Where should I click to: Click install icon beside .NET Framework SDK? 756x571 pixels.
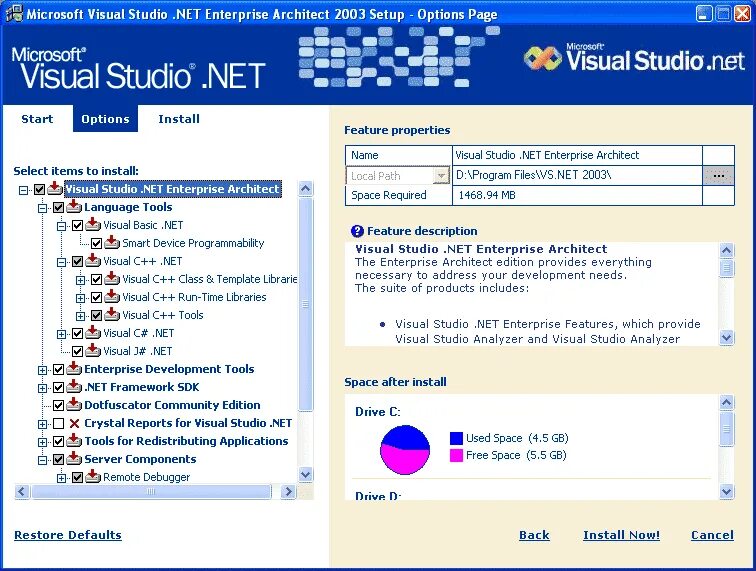(74, 387)
